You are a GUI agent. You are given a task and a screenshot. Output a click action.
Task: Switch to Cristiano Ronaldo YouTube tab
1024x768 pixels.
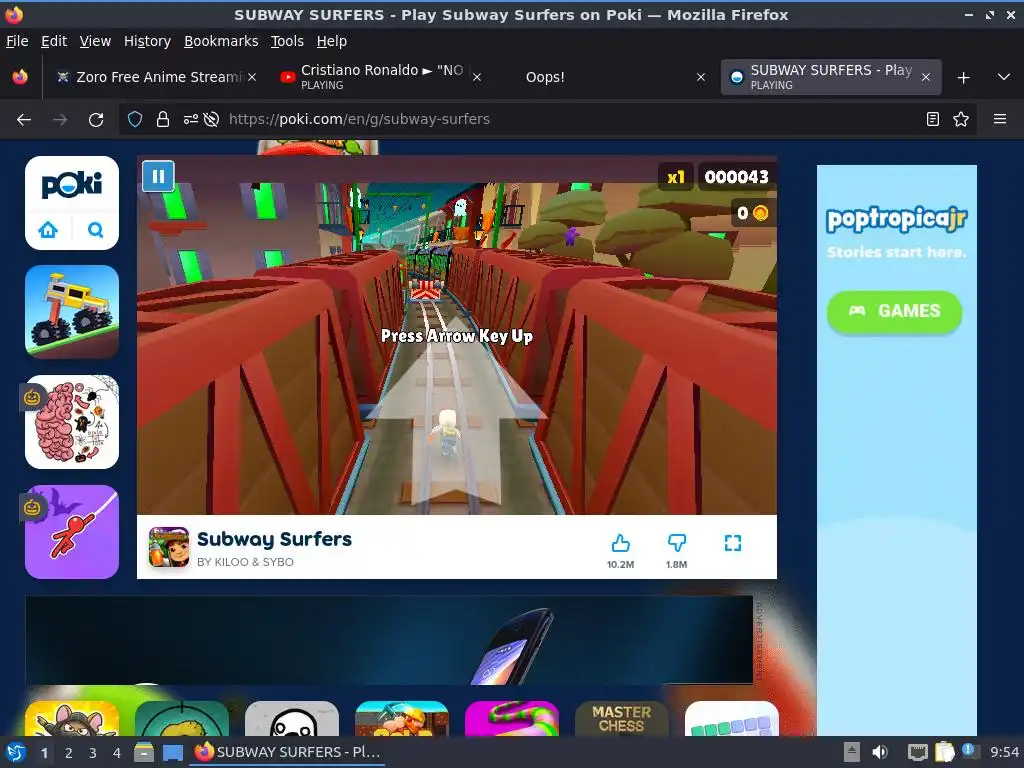381,77
